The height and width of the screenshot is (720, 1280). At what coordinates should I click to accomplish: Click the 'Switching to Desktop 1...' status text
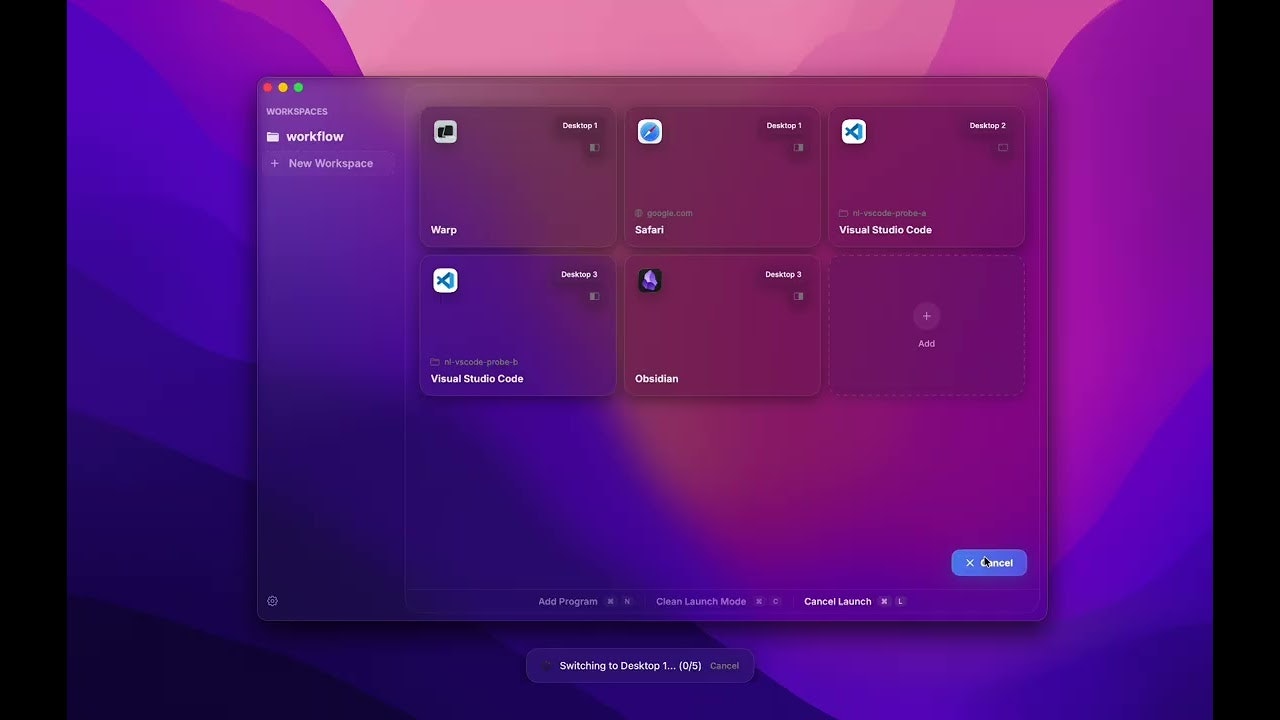coord(631,666)
